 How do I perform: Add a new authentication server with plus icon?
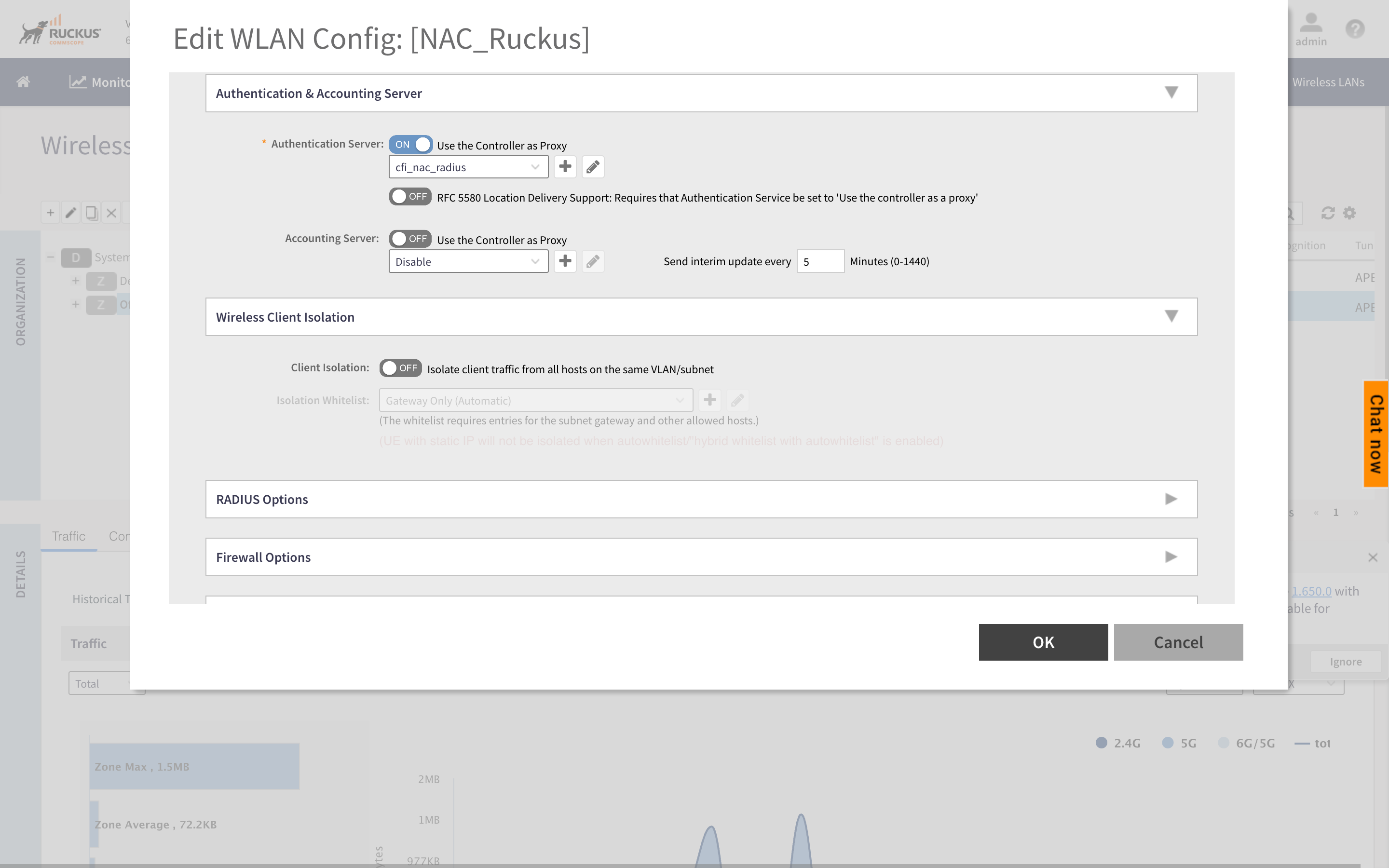click(565, 166)
